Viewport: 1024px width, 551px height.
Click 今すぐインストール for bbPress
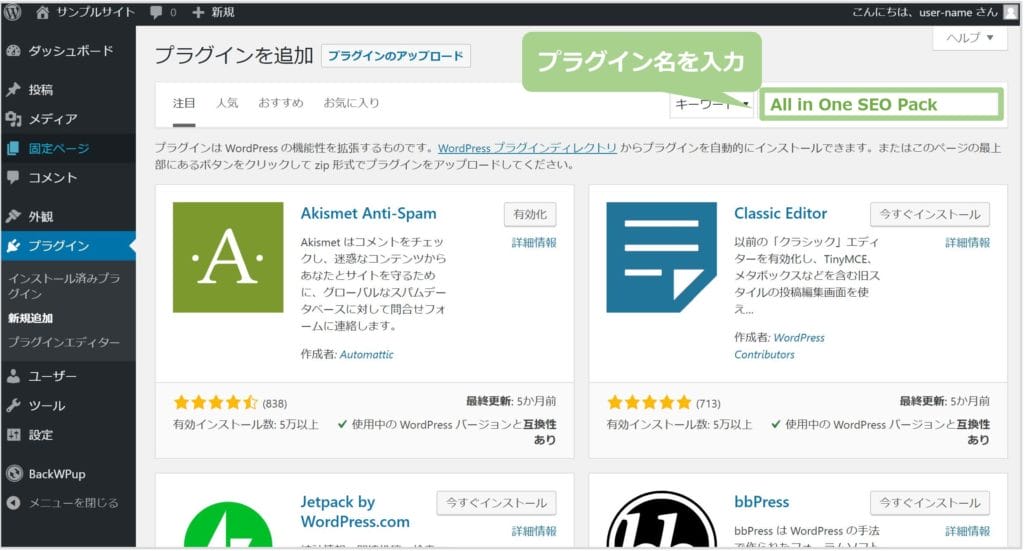point(930,503)
